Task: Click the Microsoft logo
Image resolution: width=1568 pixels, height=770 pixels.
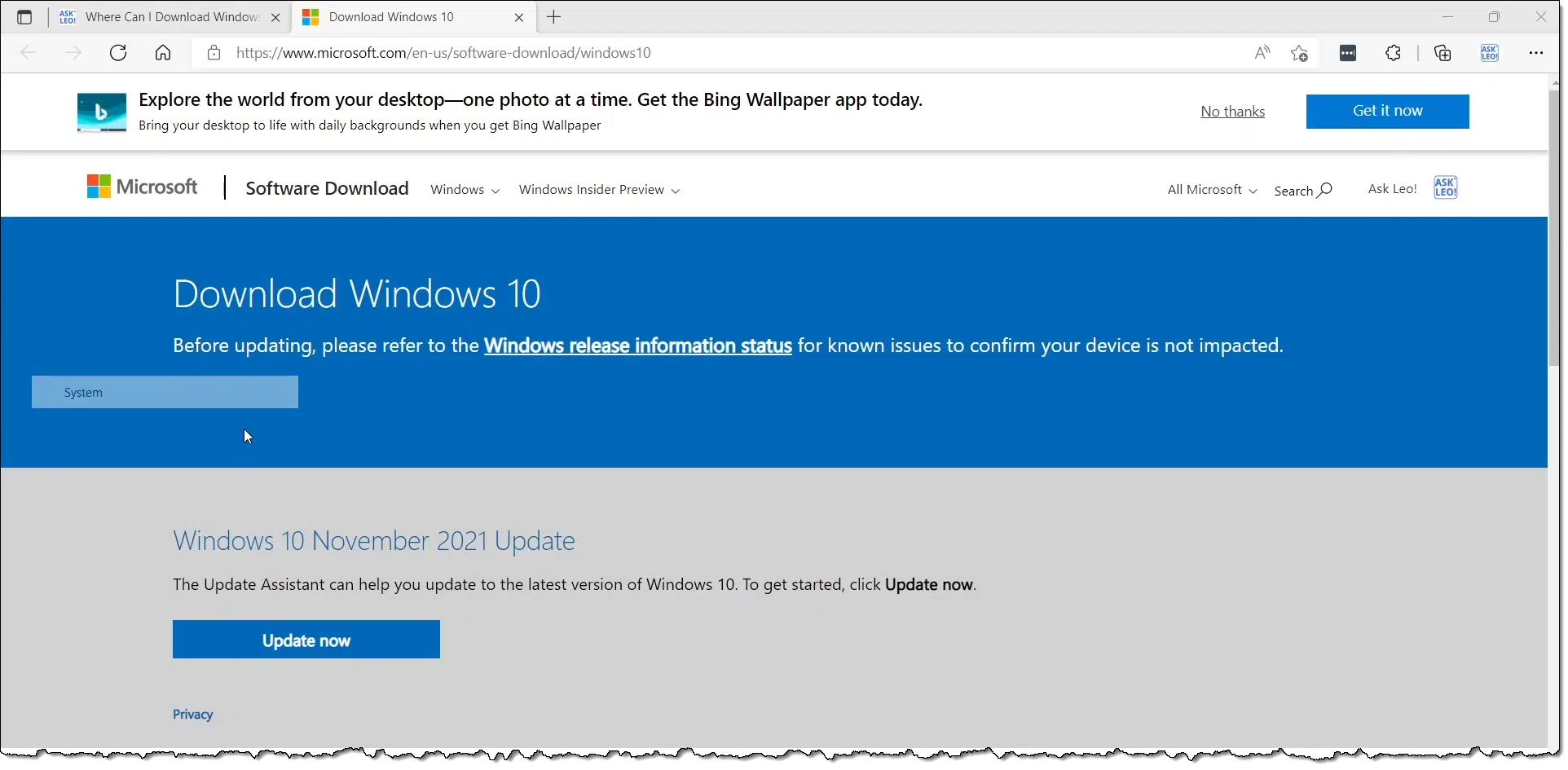Action: pyautogui.click(x=143, y=187)
